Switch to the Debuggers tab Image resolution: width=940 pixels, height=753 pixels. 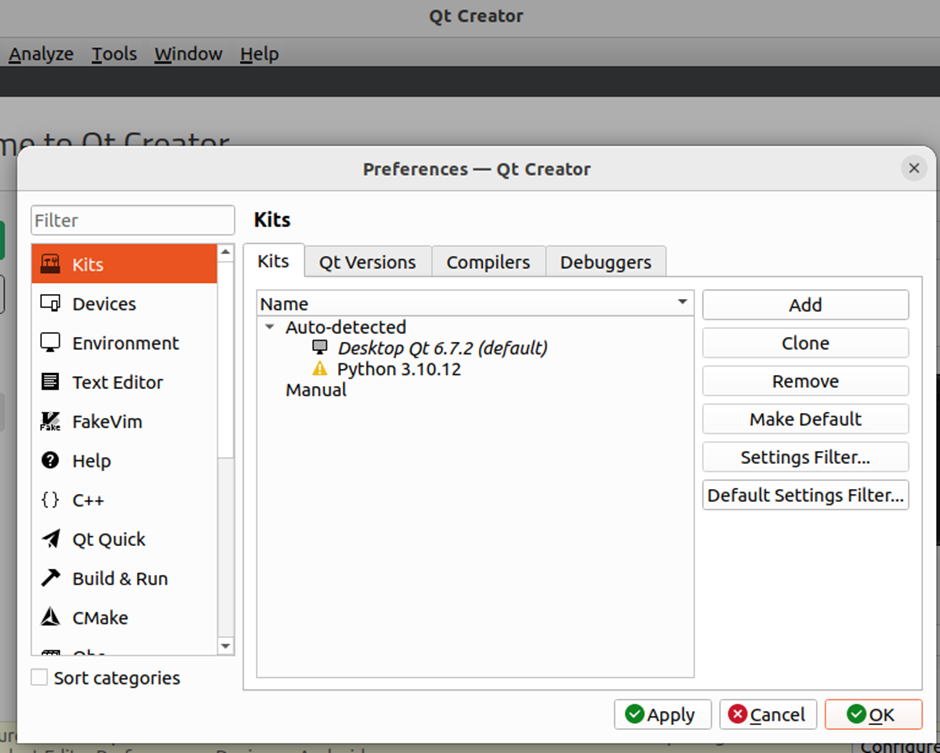(605, 262)
